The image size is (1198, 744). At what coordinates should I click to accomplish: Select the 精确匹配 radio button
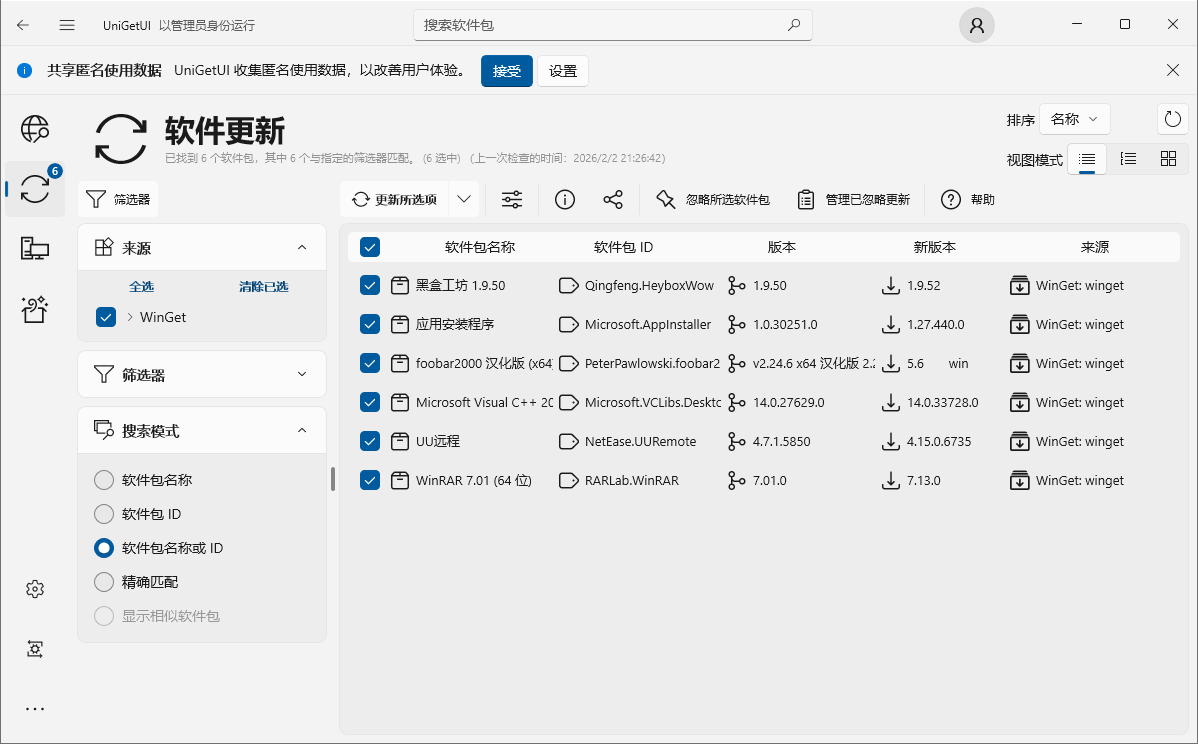104,582
